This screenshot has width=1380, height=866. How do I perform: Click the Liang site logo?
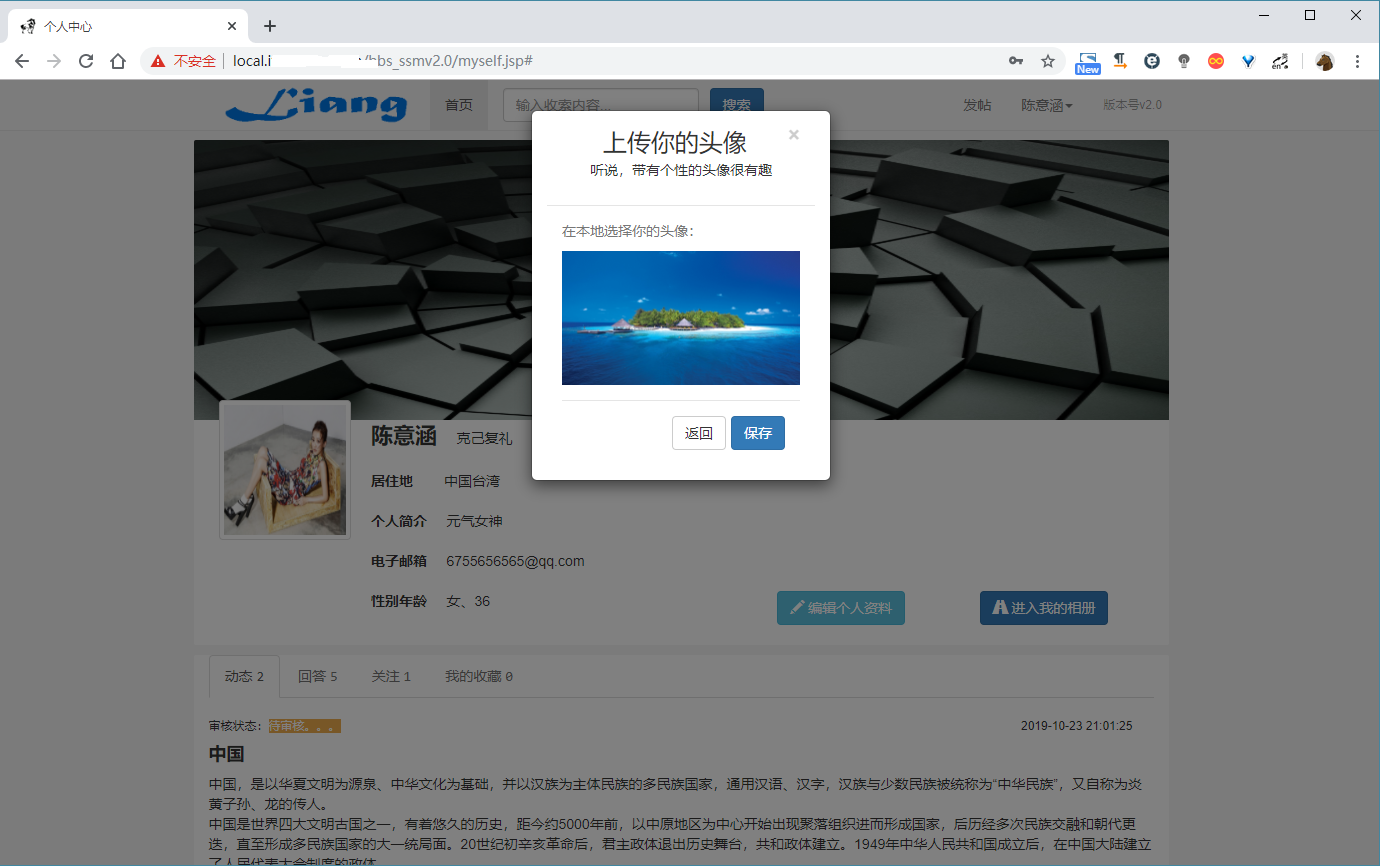click(x=316, y=105)
